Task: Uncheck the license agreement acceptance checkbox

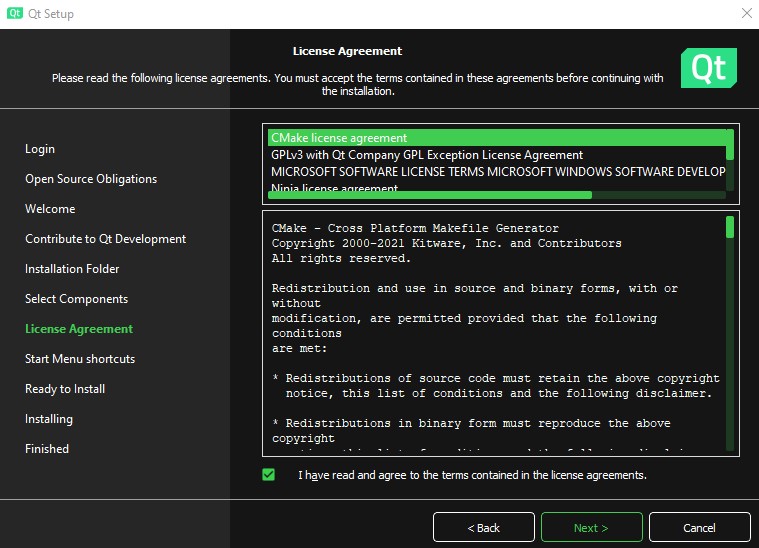Action: 269,474
